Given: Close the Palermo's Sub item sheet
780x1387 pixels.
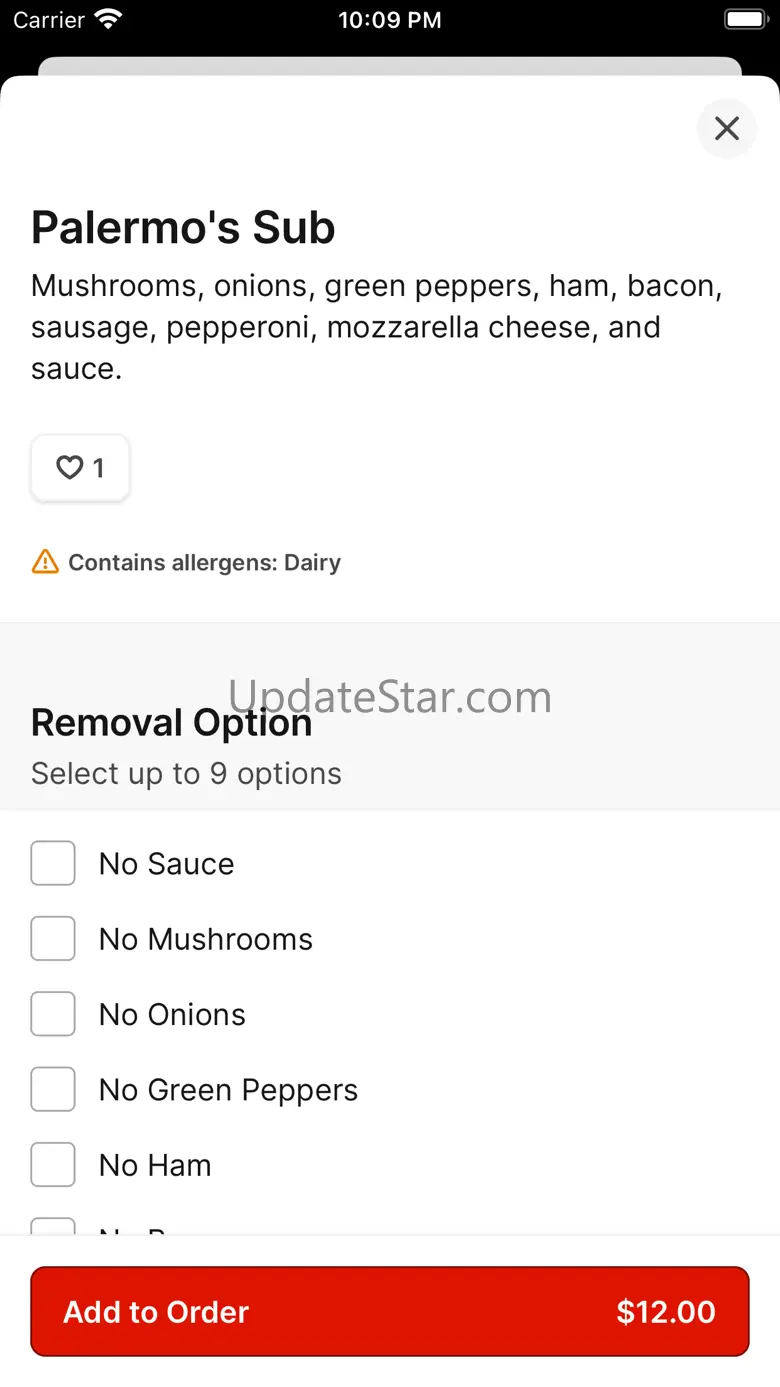Looking at the screenshot, I should click(727, 128).
